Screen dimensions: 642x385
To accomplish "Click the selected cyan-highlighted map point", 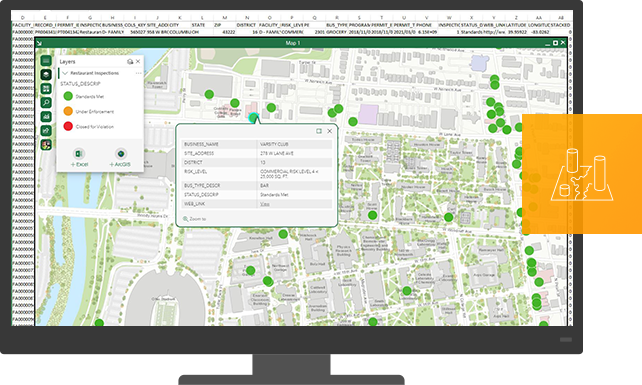I will point(253,118).
